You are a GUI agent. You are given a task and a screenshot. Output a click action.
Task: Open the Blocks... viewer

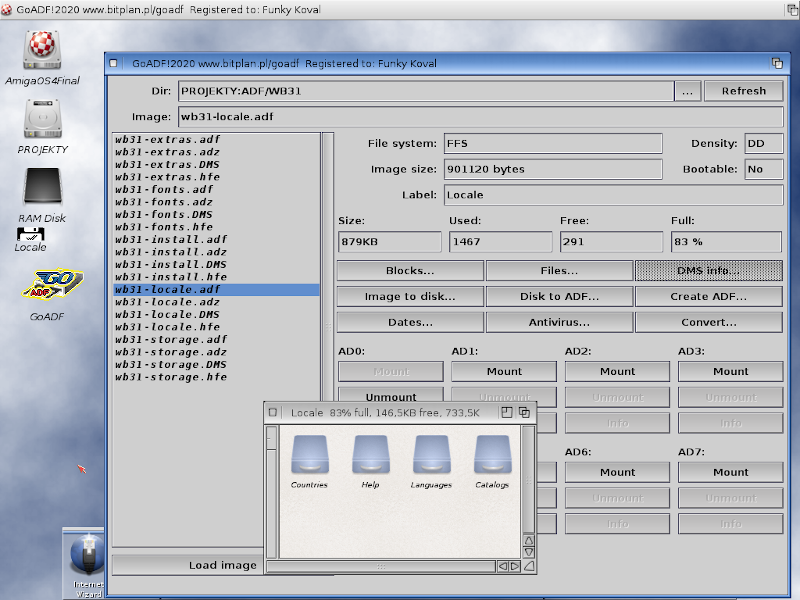410,271
